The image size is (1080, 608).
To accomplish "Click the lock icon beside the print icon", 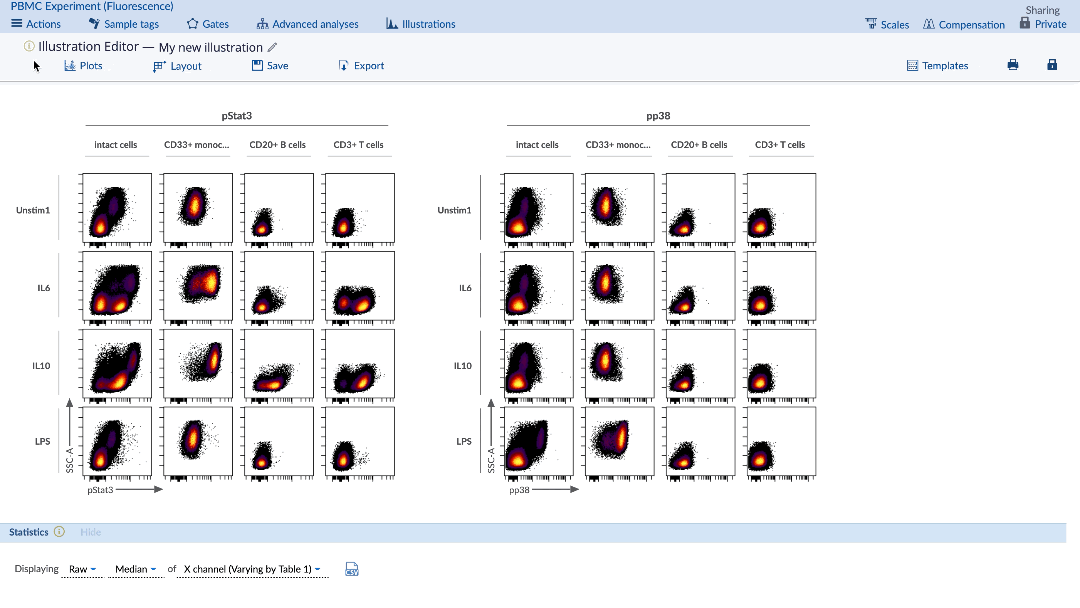I will (x=1051, y=65).
